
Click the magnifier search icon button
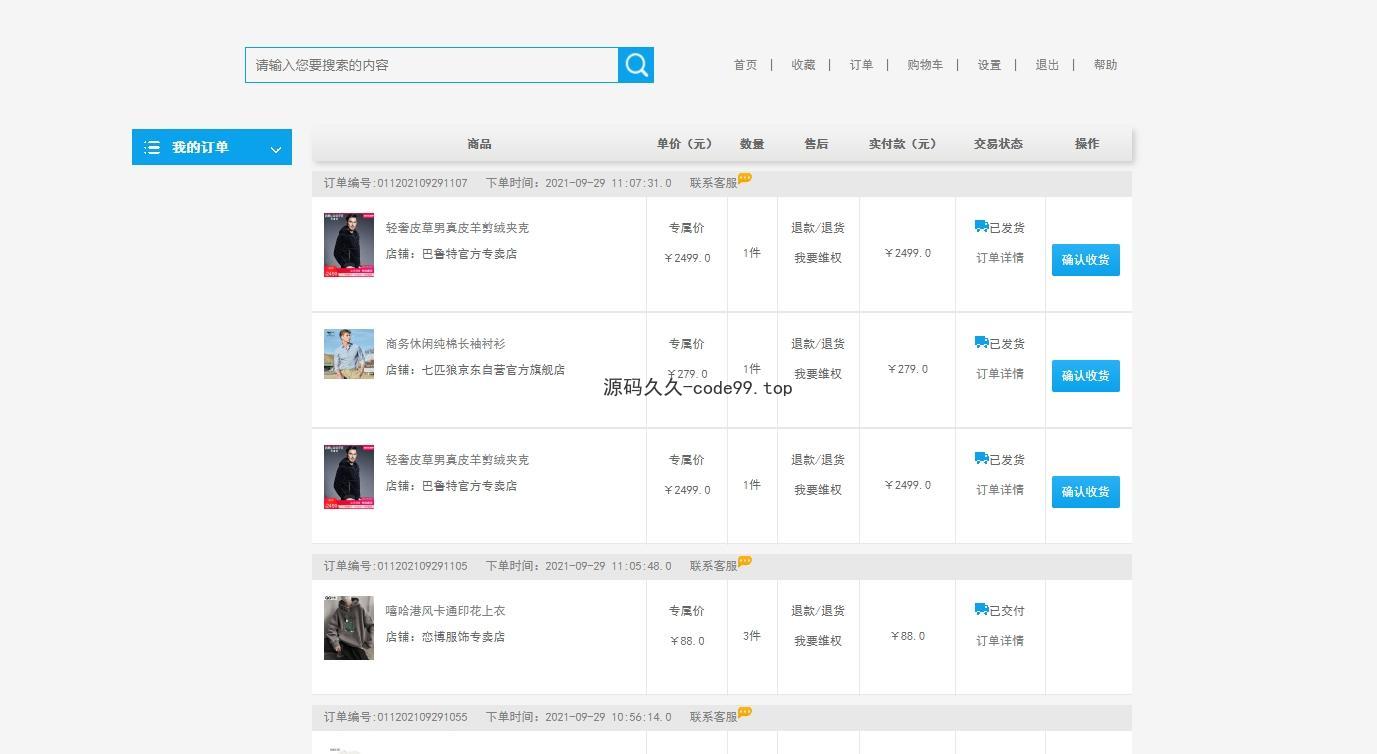click(x=636, y=65)
